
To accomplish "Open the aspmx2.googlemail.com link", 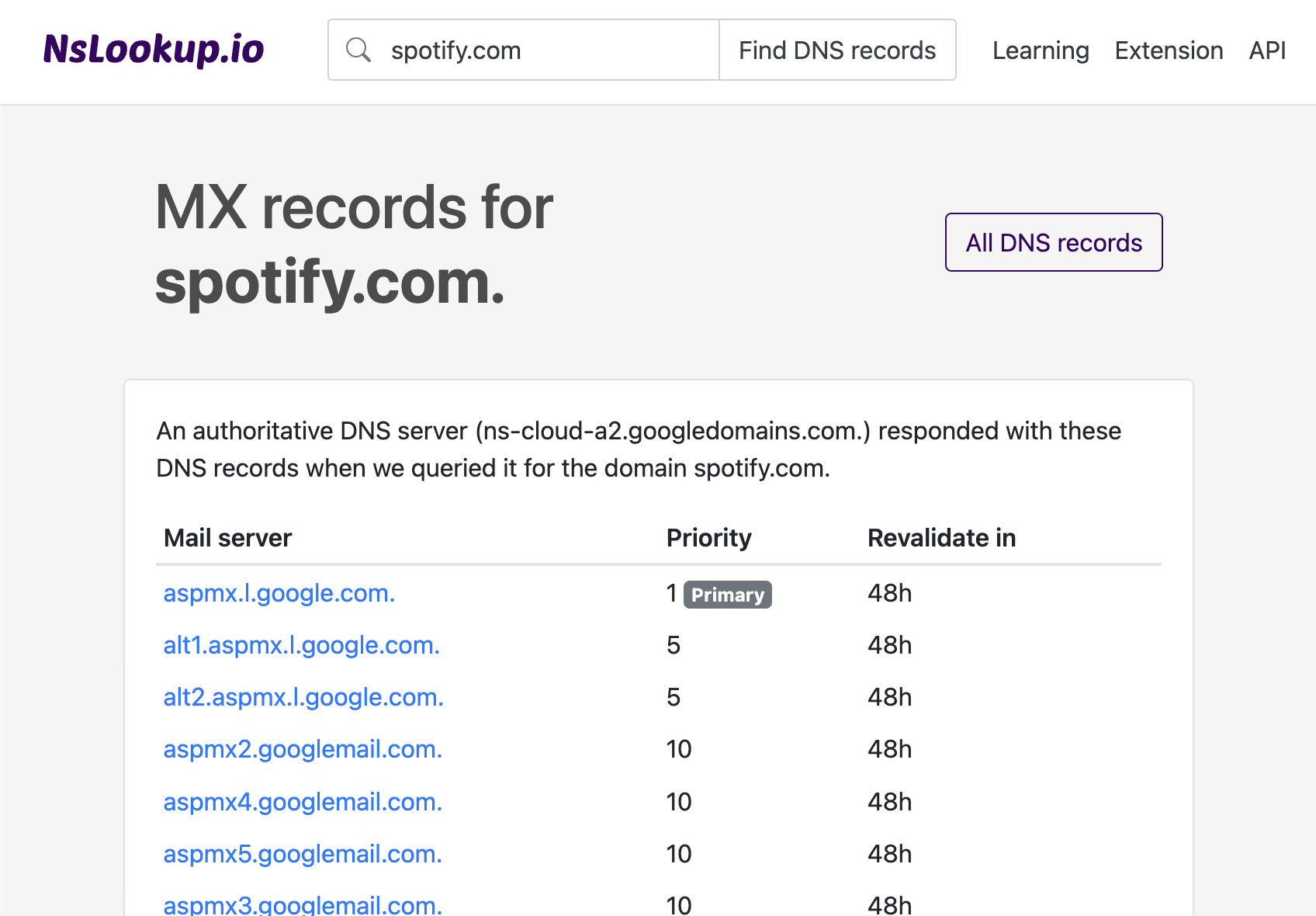I will click(303, 748).
